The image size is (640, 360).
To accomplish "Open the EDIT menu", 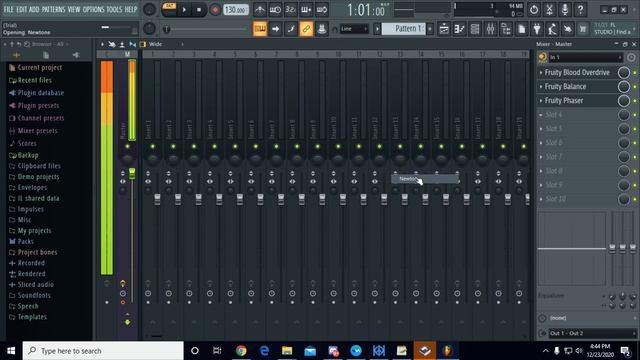I will (22, 9).
